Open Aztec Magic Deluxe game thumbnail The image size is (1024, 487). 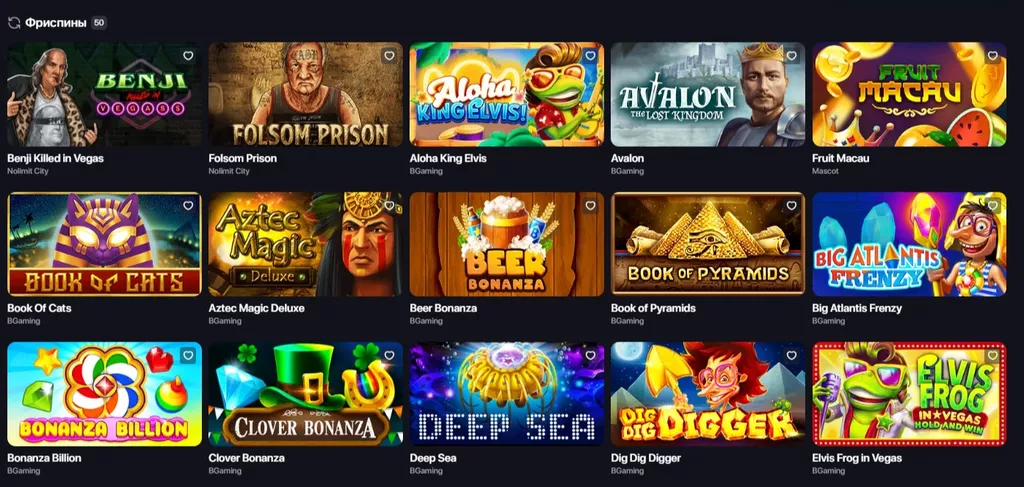tap(306, 244)
